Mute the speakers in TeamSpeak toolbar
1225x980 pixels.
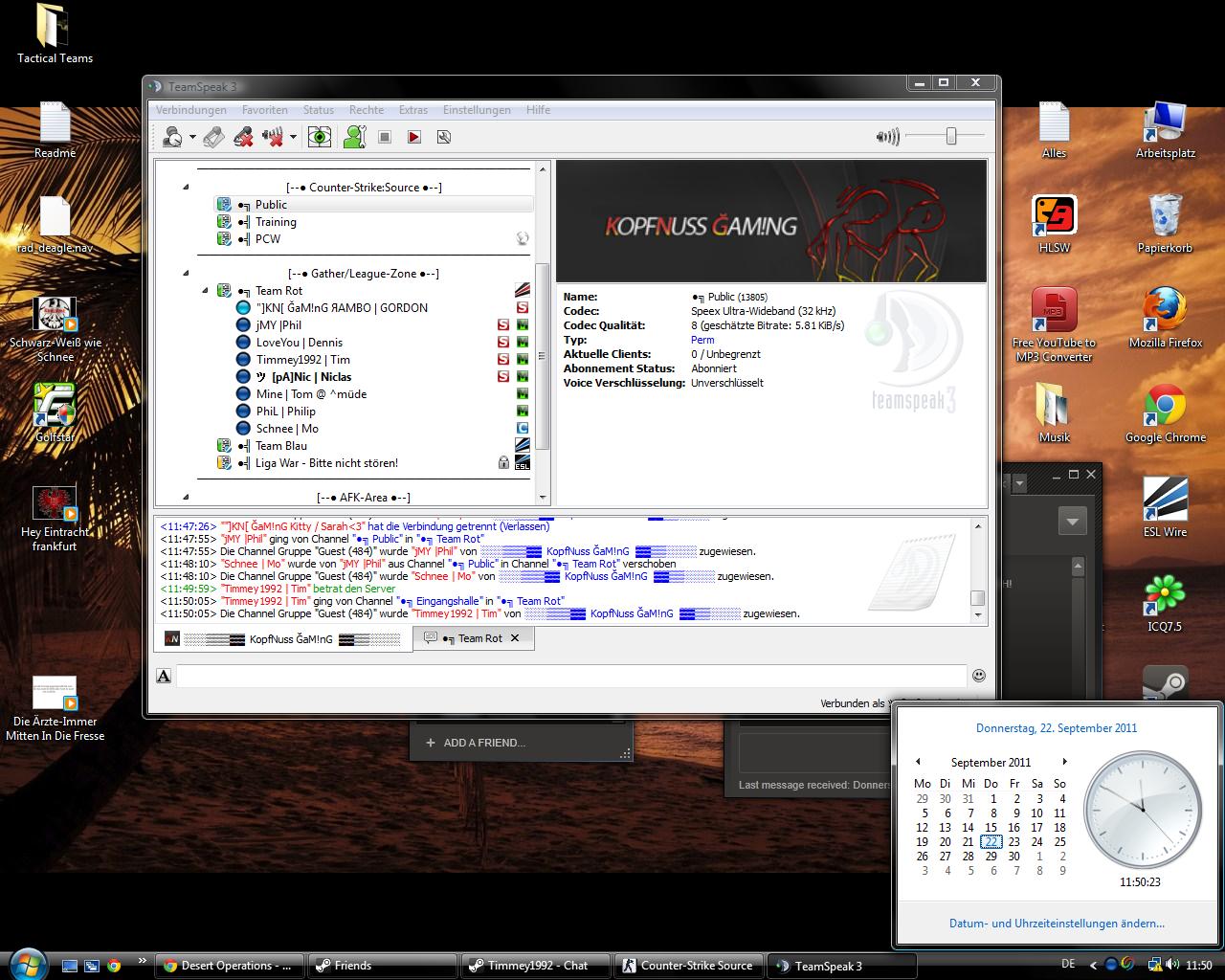click(x=274, y=137)
